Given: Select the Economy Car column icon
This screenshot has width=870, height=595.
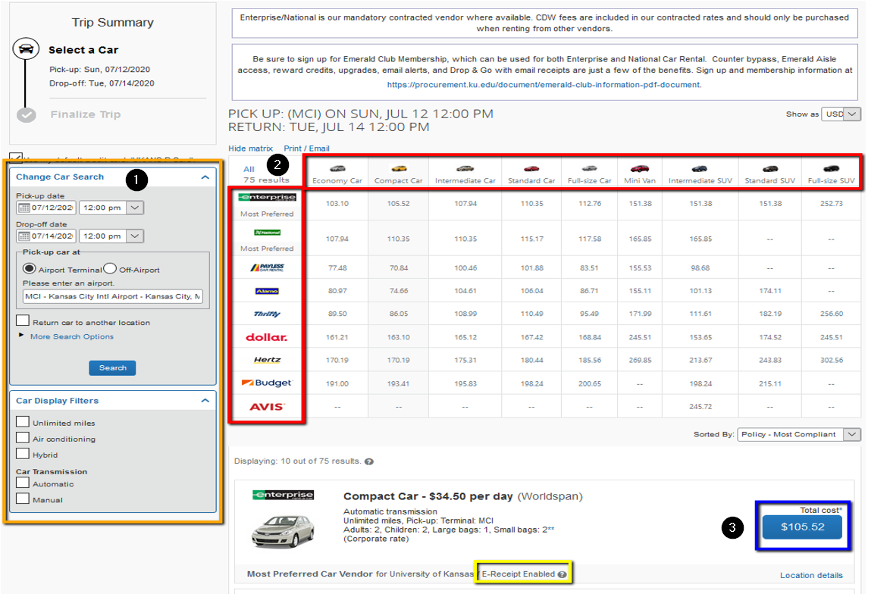Looking at the screenshot, I should point(337,168).
